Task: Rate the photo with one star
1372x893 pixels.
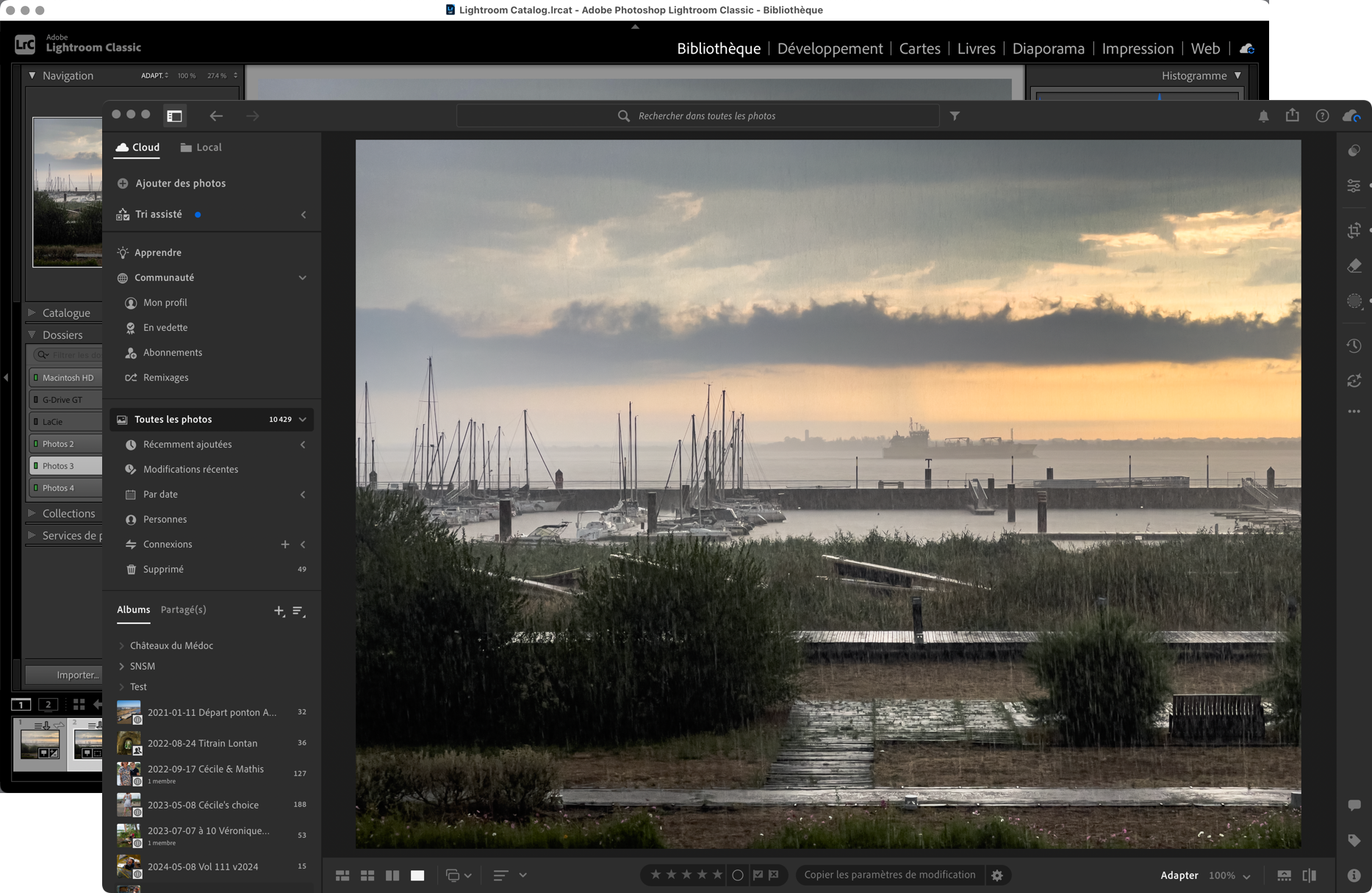Action: point(656,875)
